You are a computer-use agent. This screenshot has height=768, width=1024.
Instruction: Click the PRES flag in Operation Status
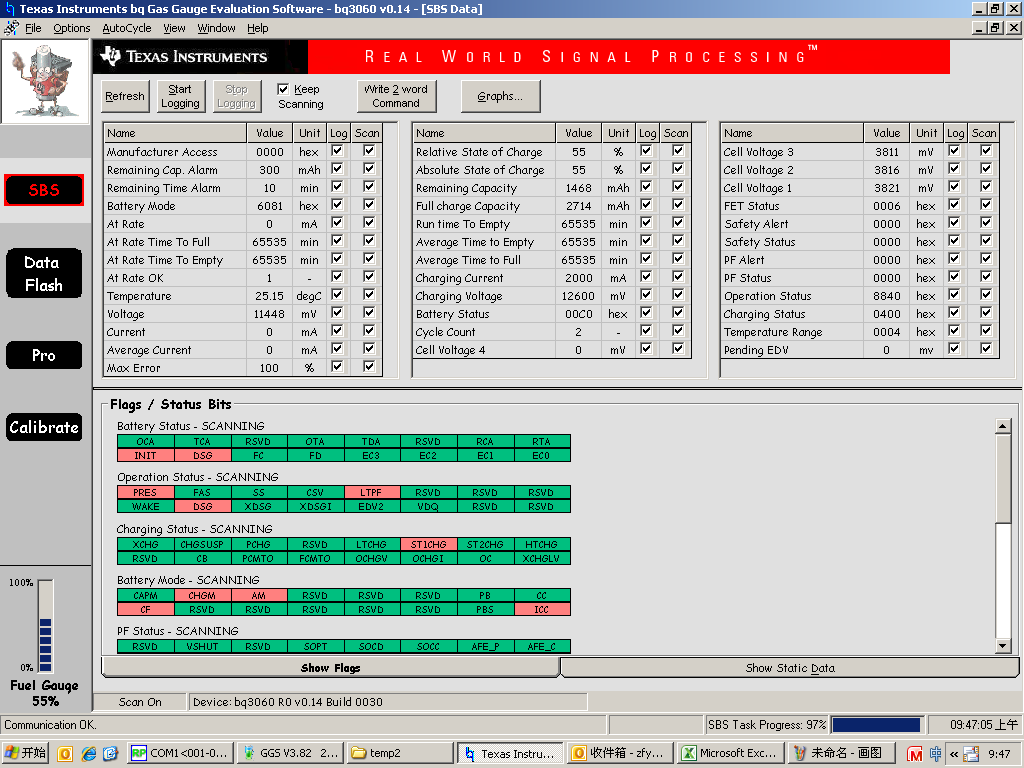click(x=145, y=492)
